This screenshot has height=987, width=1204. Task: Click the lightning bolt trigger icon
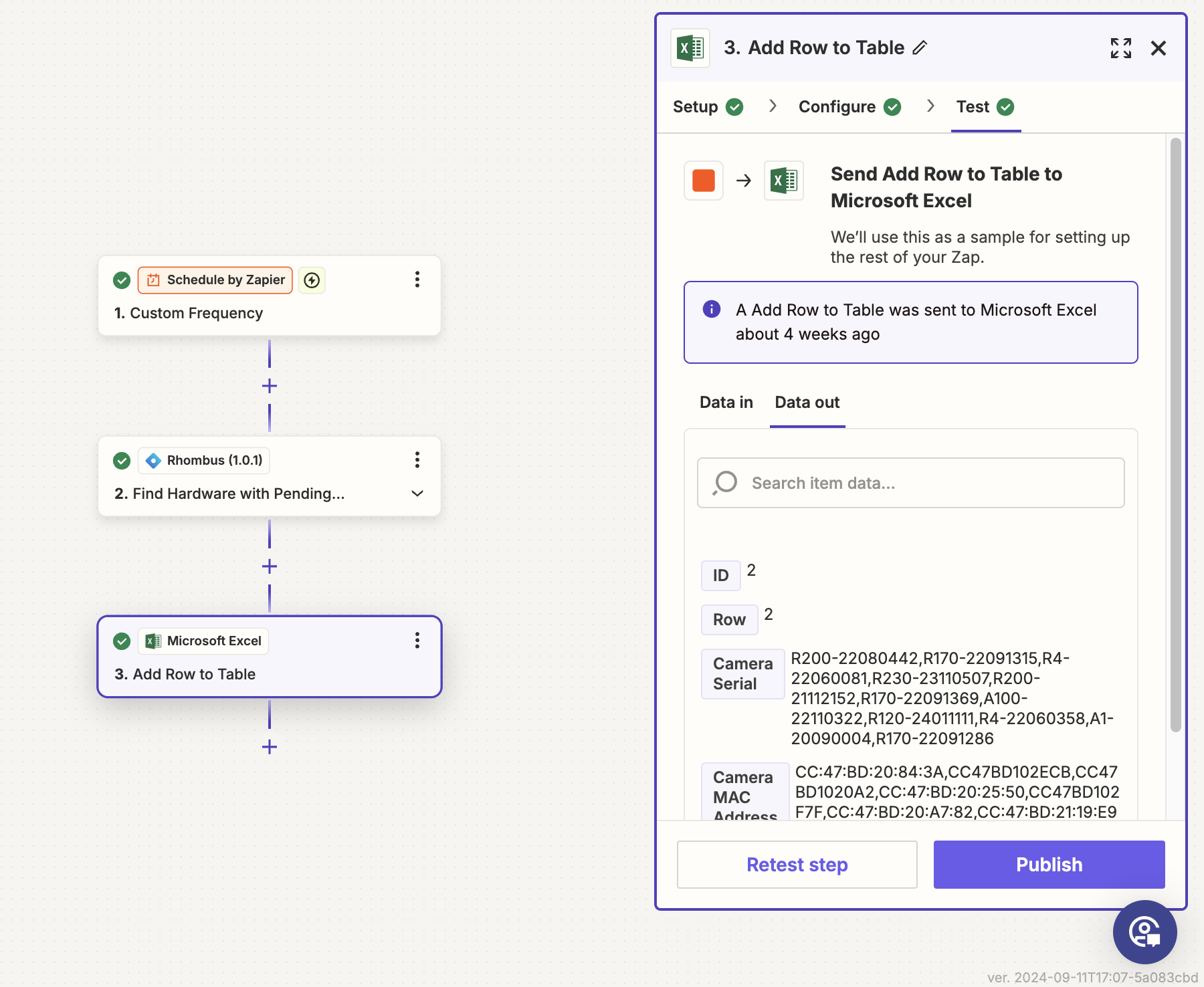click(312, 280)
